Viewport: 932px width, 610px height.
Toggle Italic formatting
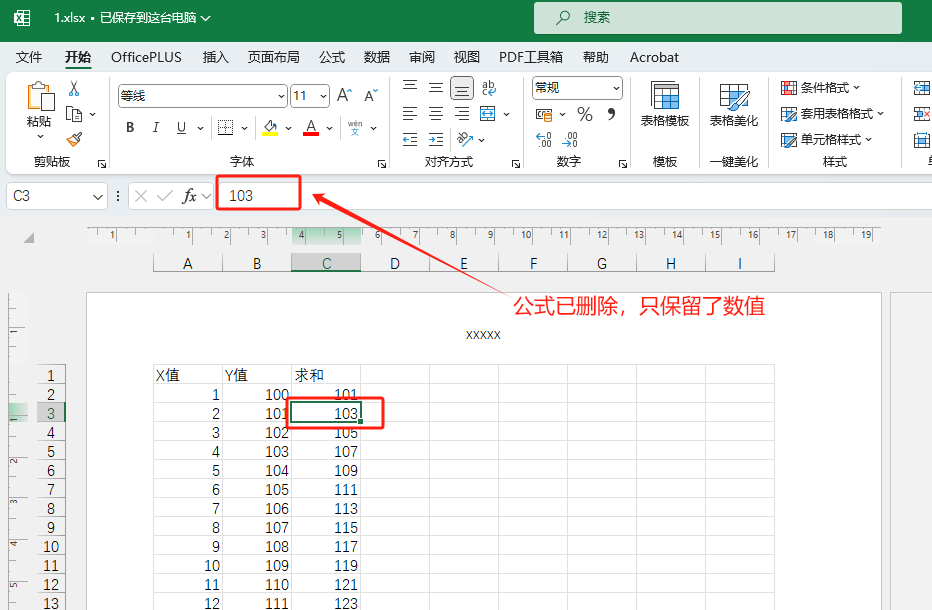pyautogui.click(x=155, y=128)
